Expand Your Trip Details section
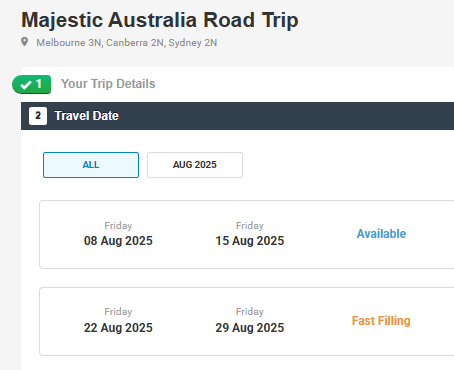The width and height of the screenshot is (454, 370). tap(108, 84)
